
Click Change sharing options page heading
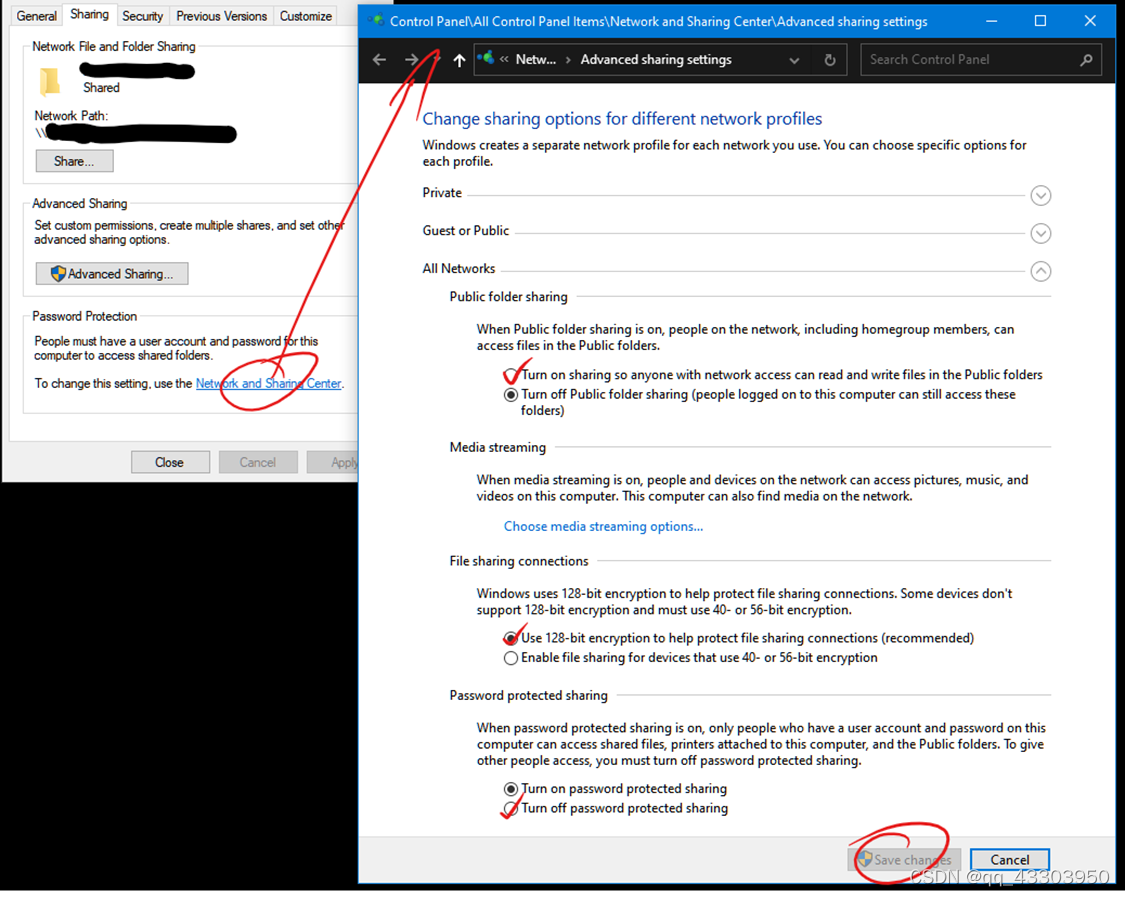(622, 119)
